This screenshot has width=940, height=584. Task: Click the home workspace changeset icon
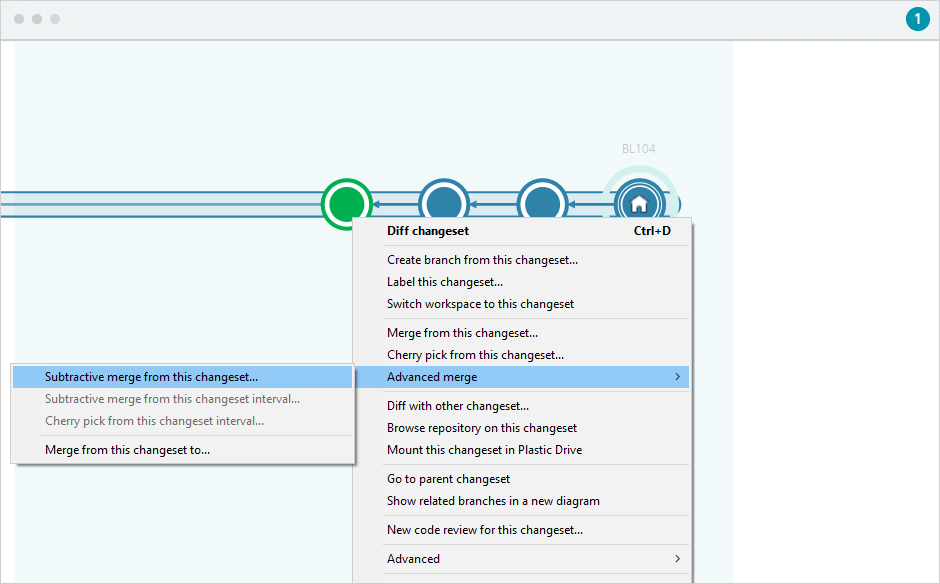(639, 203)
